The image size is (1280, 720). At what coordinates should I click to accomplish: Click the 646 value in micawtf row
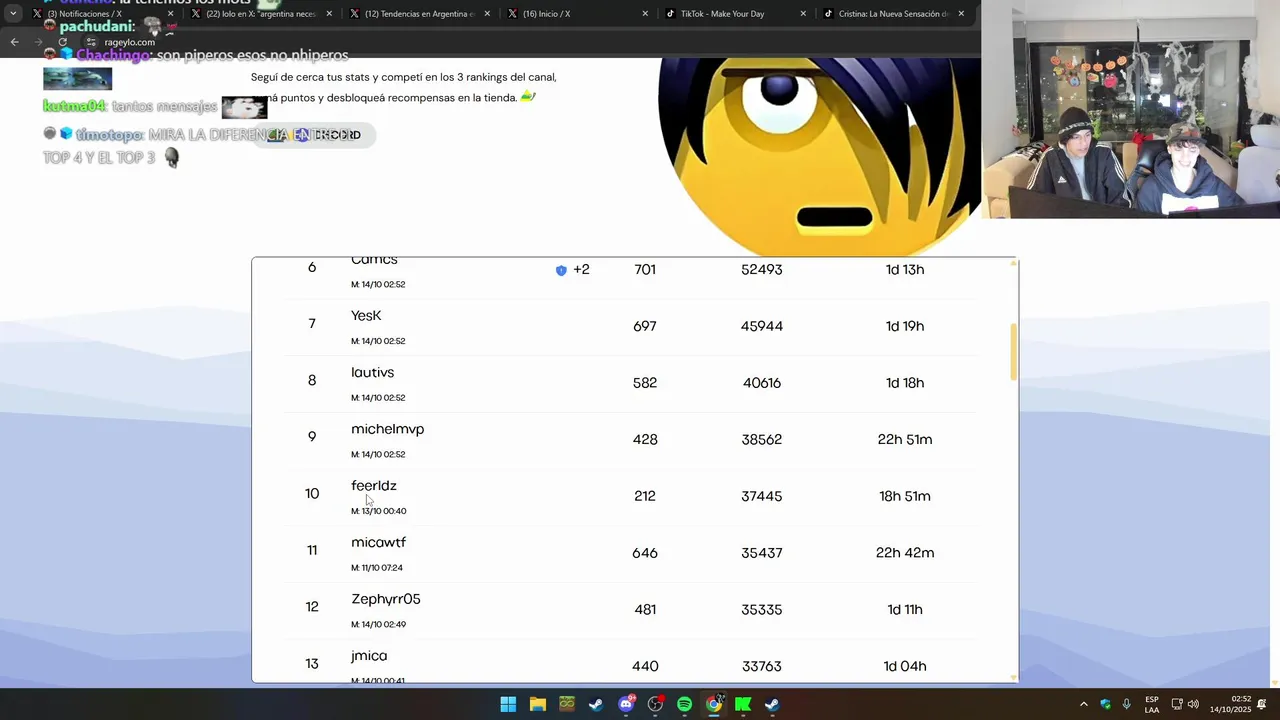[645, 553]
